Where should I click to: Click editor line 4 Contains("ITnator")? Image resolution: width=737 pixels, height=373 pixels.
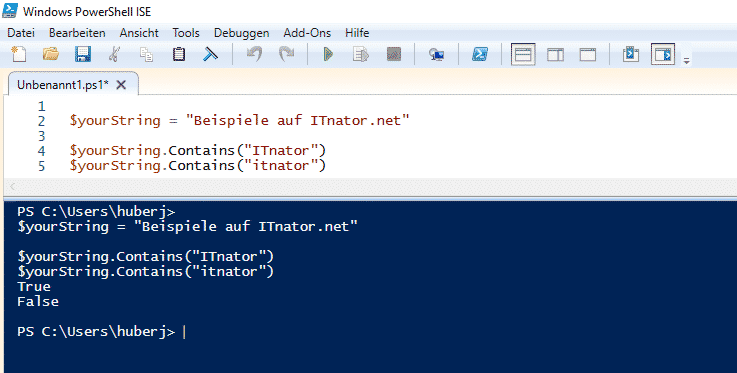click(x=197, y=151)
